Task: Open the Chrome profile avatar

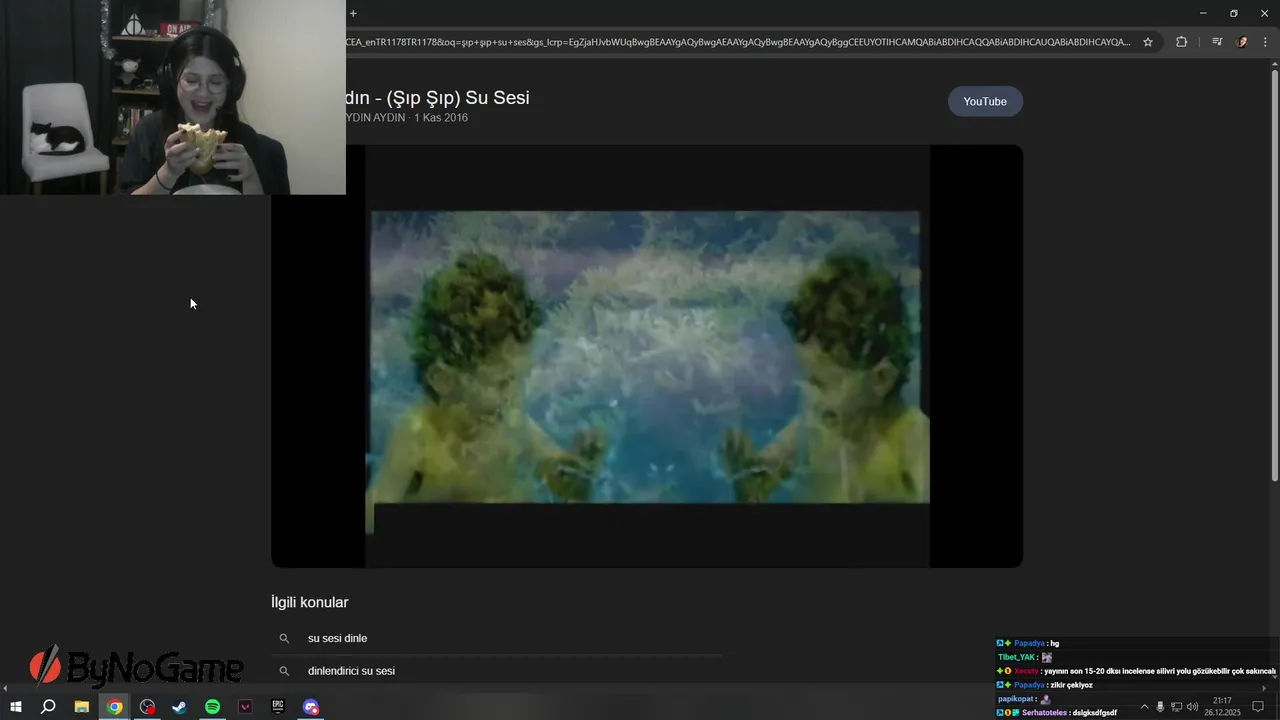Action: coord(1243,42)
